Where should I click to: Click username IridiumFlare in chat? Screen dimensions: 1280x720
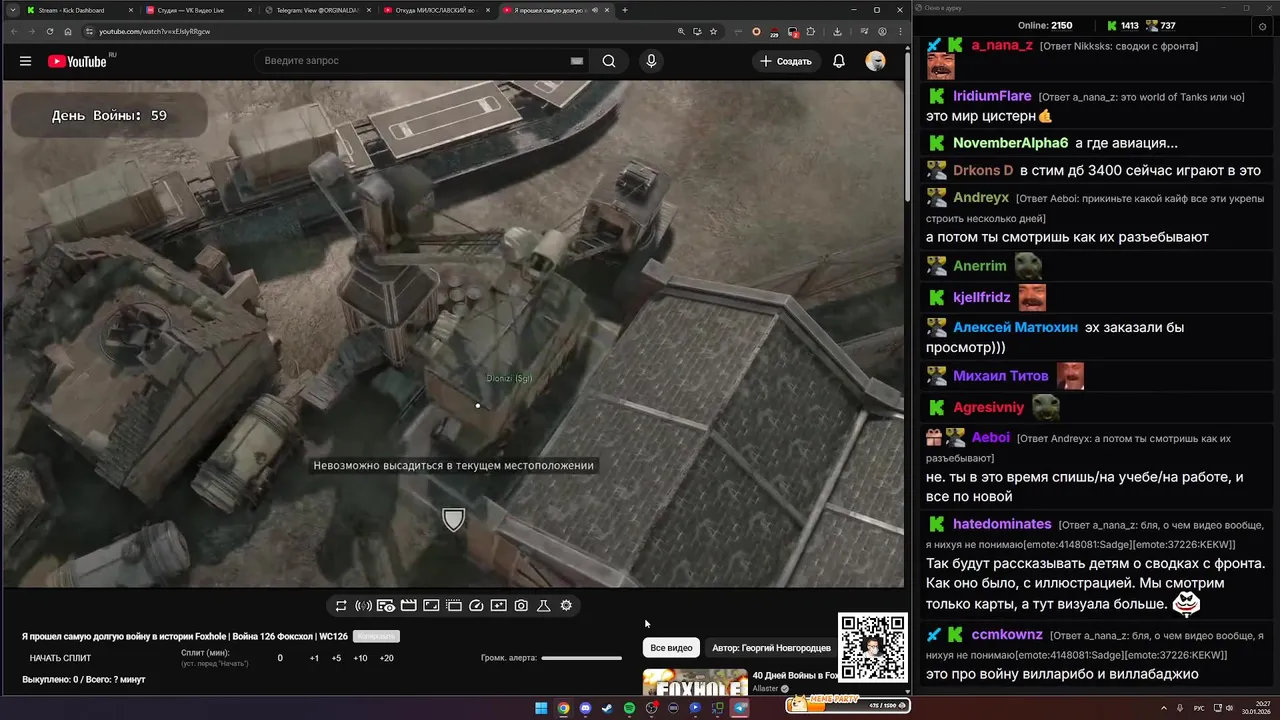pyautogui.click(x=992, y=96)
